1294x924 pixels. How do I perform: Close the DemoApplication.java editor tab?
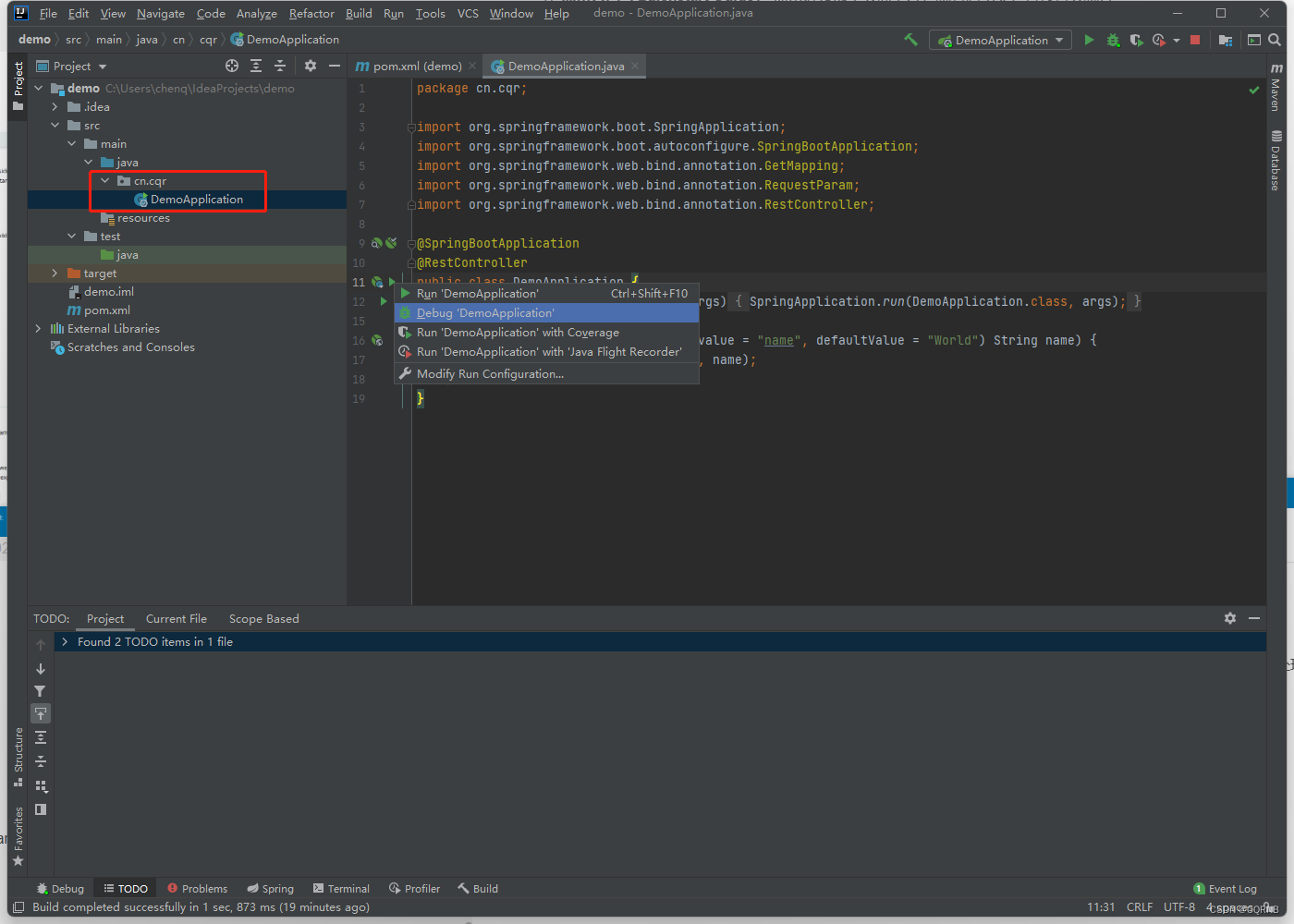pos(635,66)
